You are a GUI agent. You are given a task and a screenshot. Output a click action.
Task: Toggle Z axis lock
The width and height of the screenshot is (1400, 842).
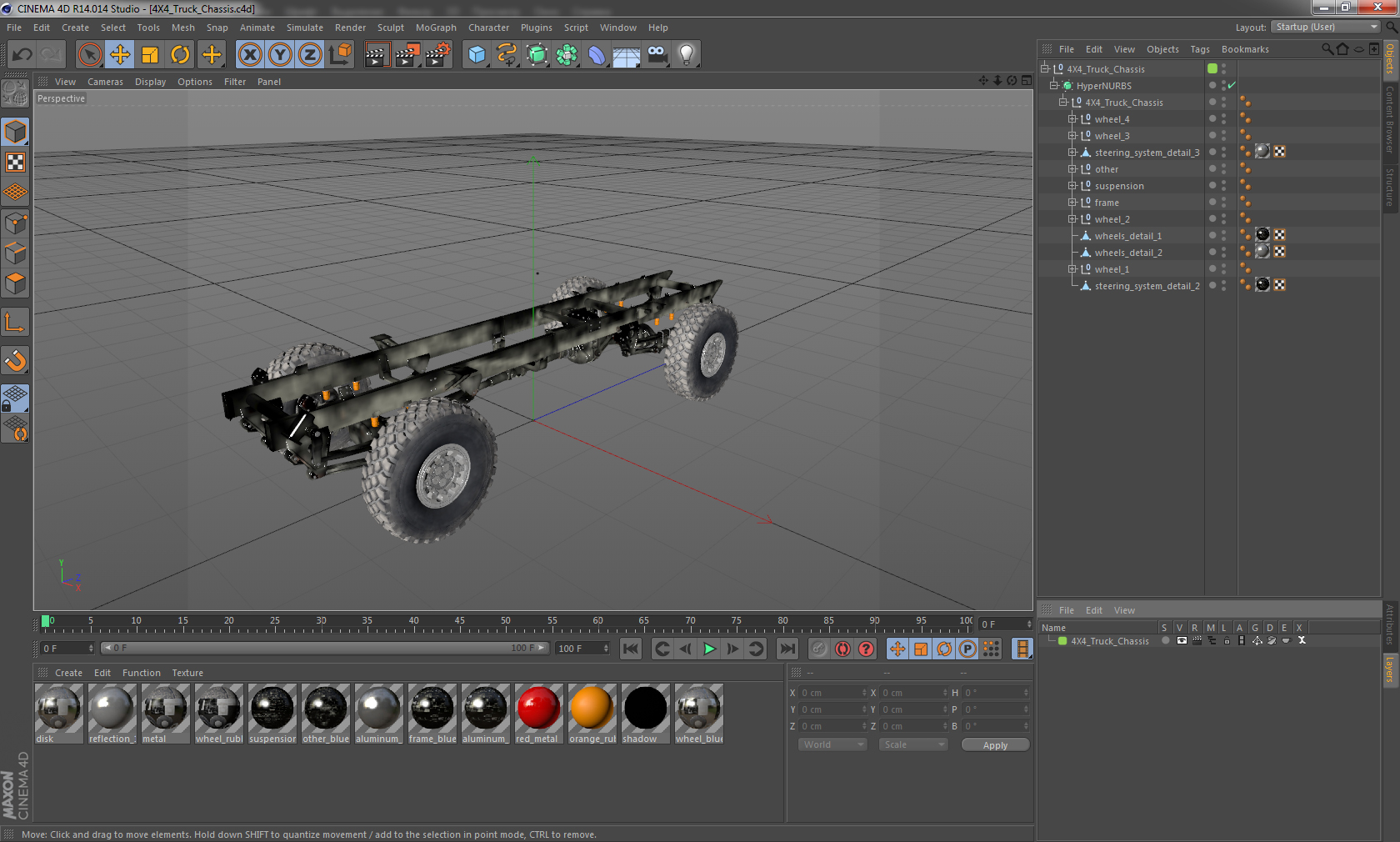click(310, 55)
